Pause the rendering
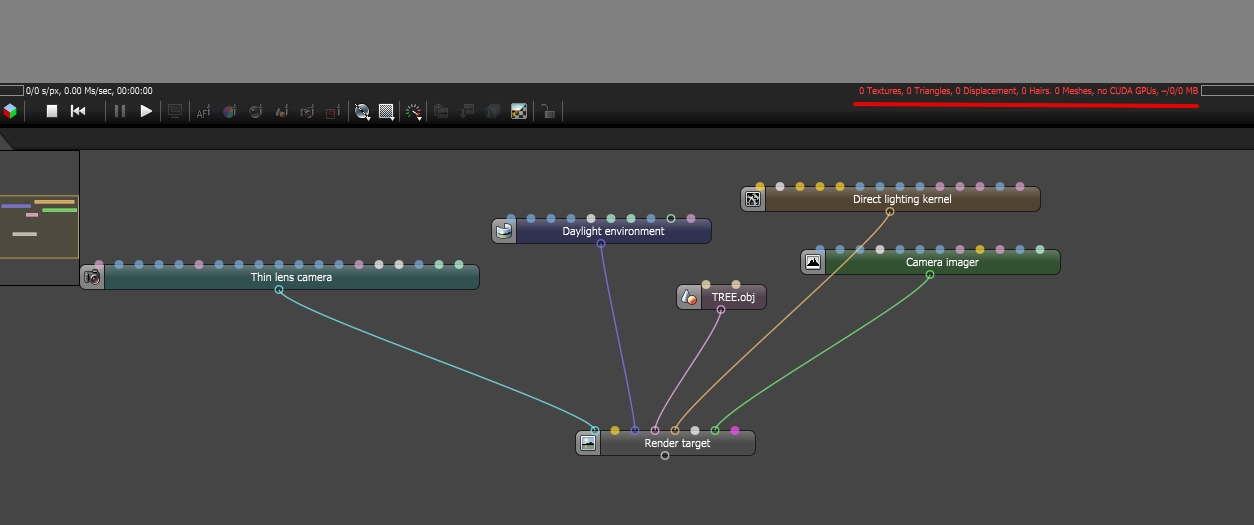1254x525 pixels. [120, 111]
